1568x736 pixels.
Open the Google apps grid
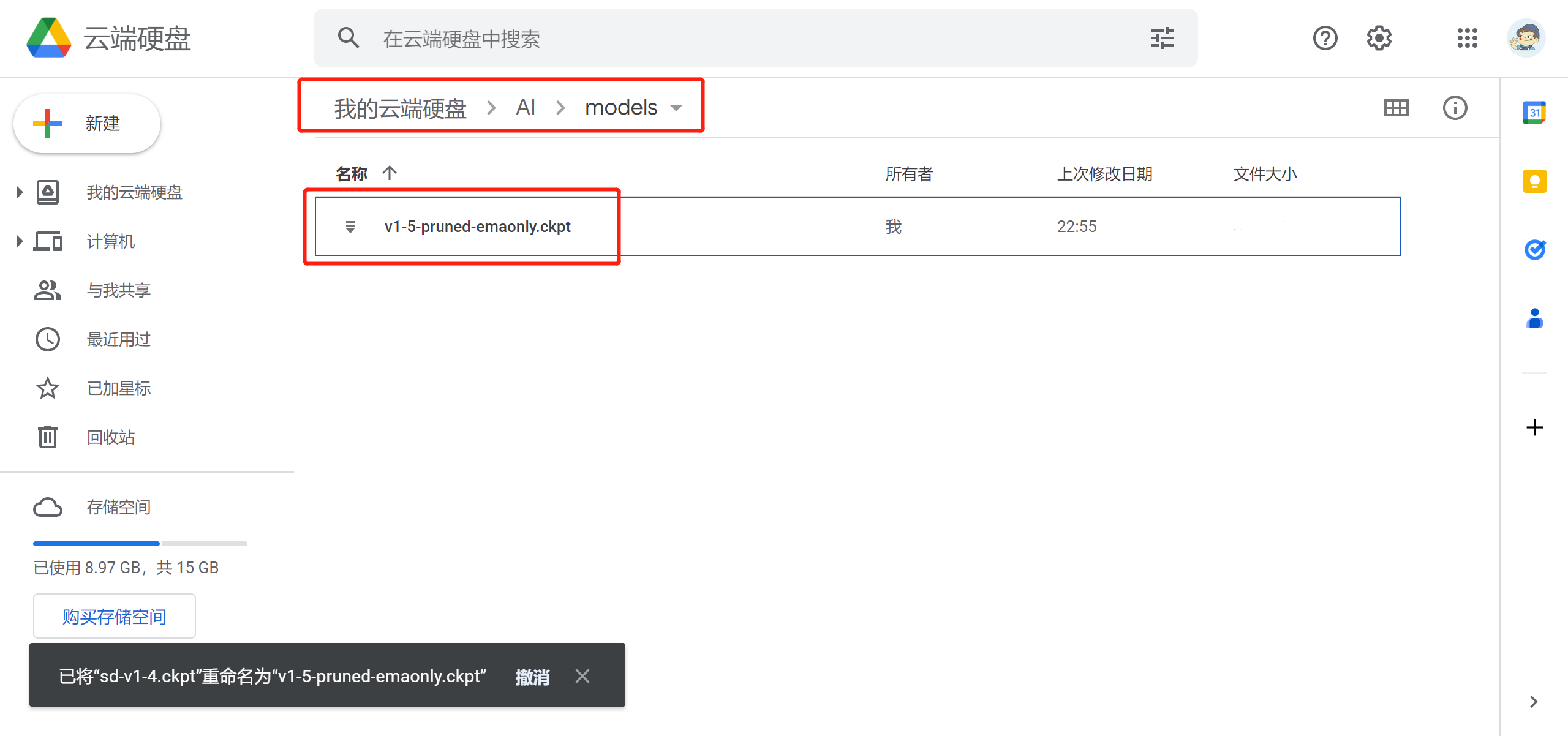(1467, 38)
